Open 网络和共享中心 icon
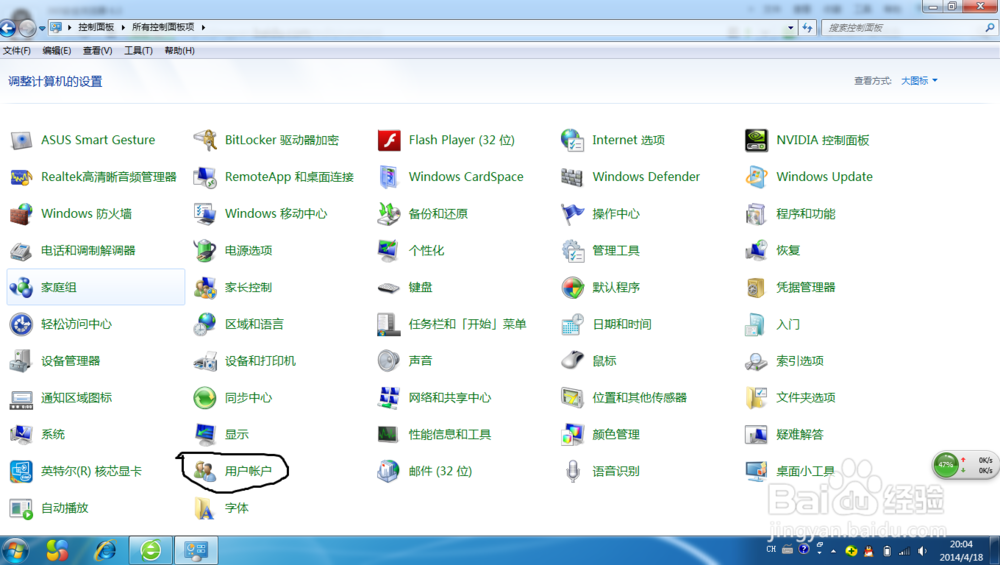 388,397
